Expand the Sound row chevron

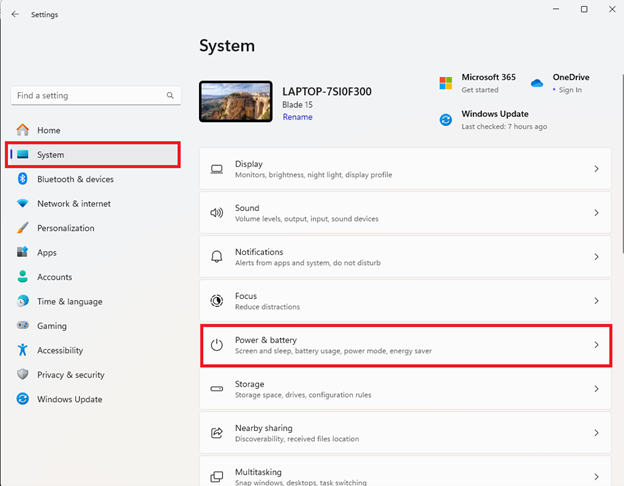pos(596,213)
